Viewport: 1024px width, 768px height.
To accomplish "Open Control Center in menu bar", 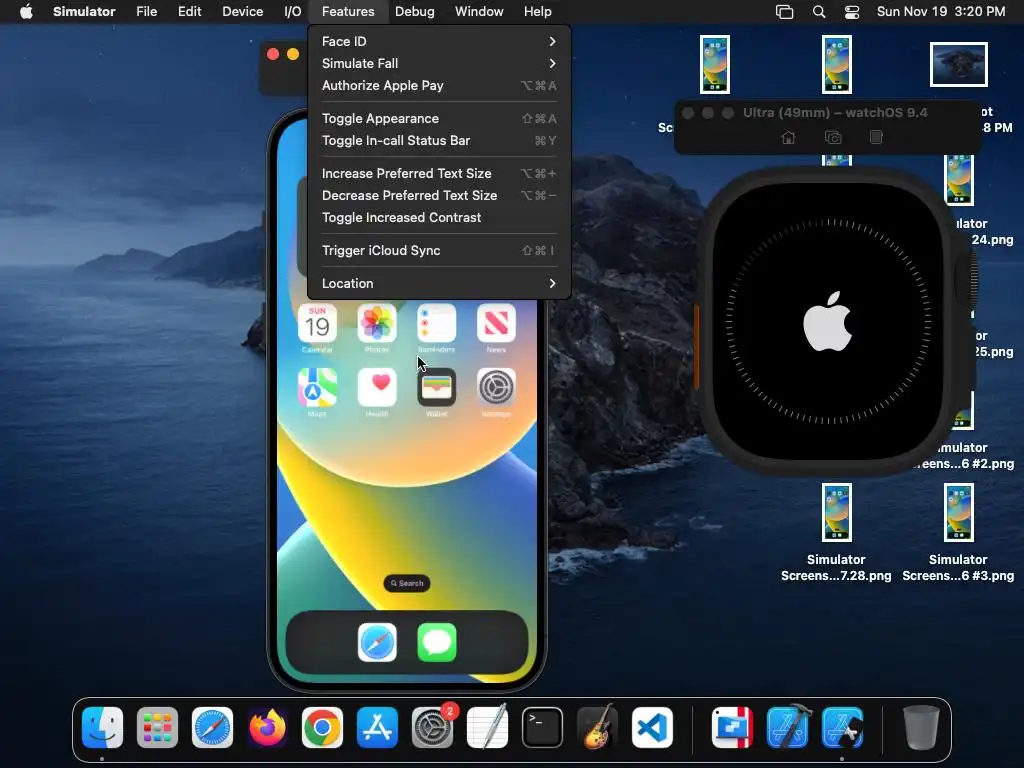I will (852, 11).
